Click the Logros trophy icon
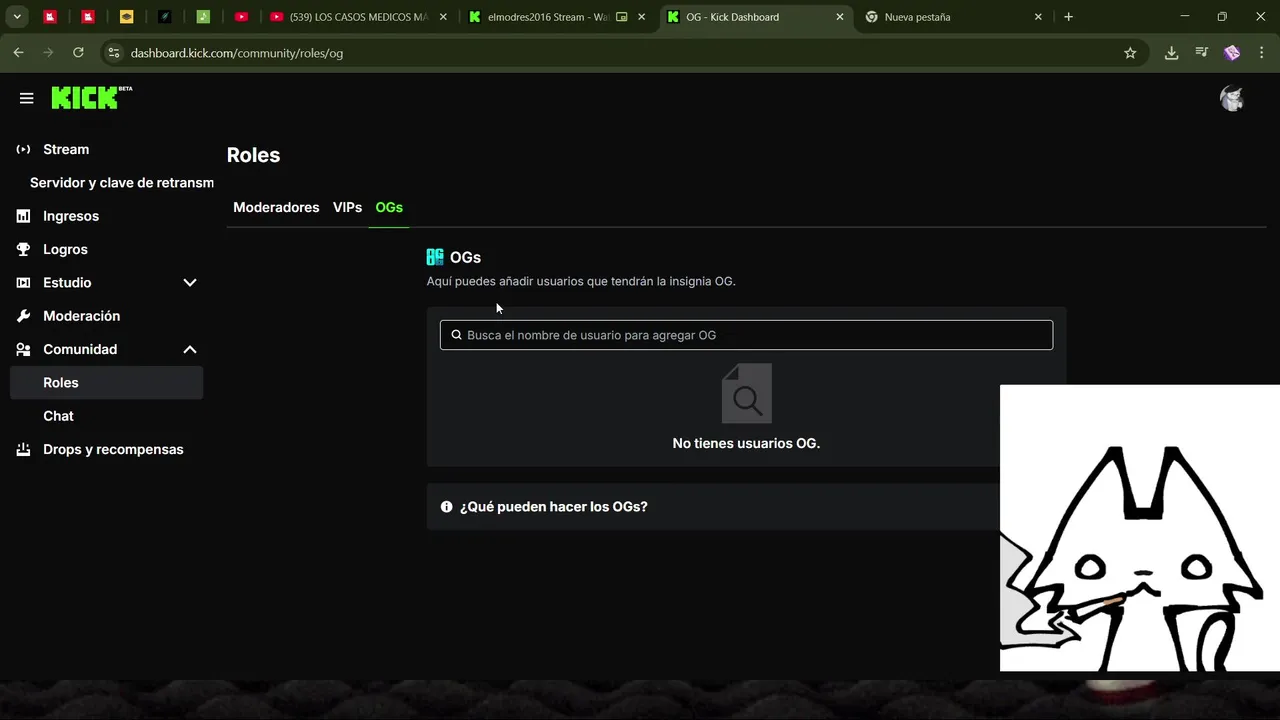The height and width of the screenshot is (720, 1280). click(x=24, y=249)
